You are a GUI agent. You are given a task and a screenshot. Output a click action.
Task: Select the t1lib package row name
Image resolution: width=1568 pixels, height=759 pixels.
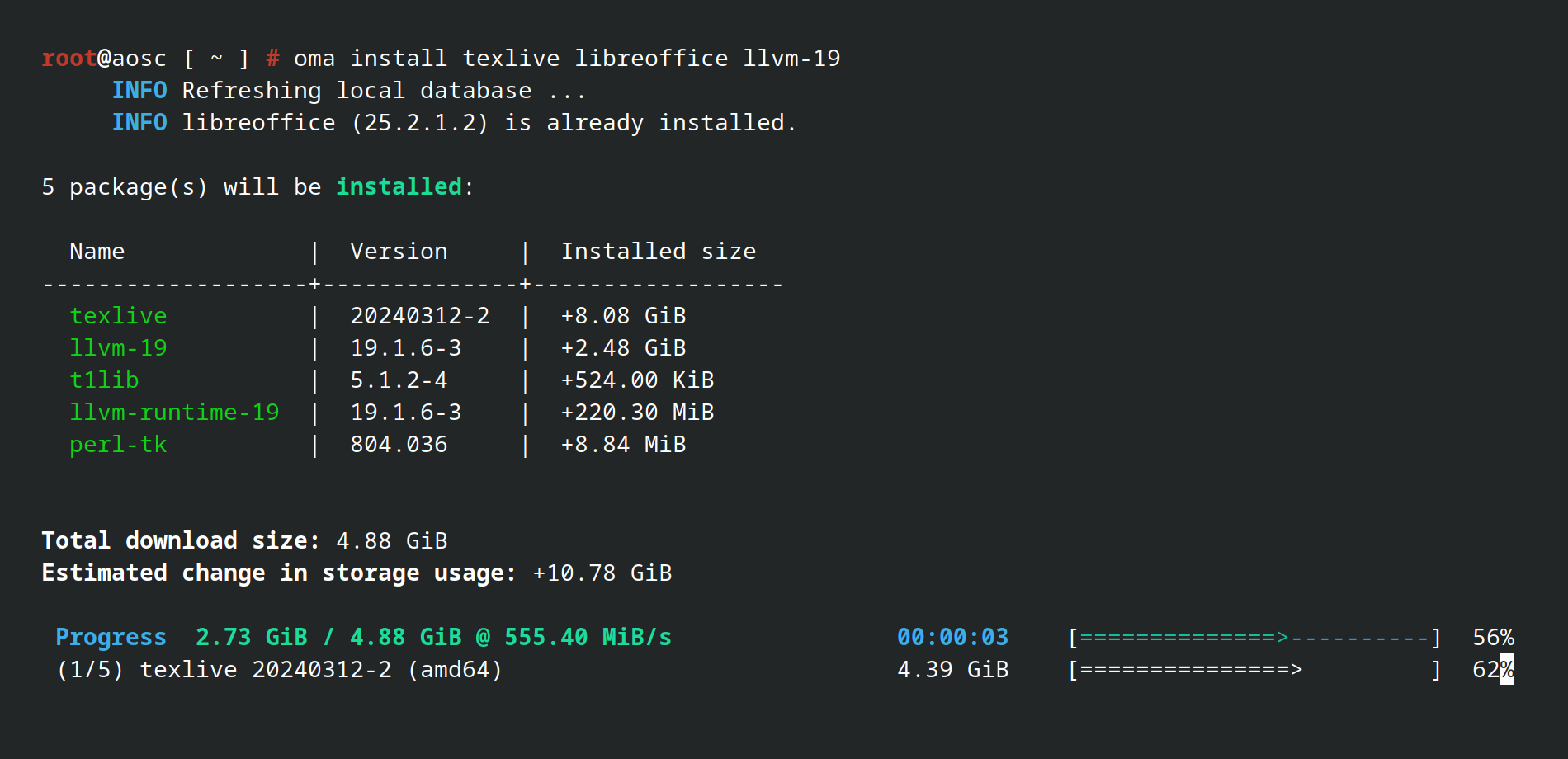point(104,380)
